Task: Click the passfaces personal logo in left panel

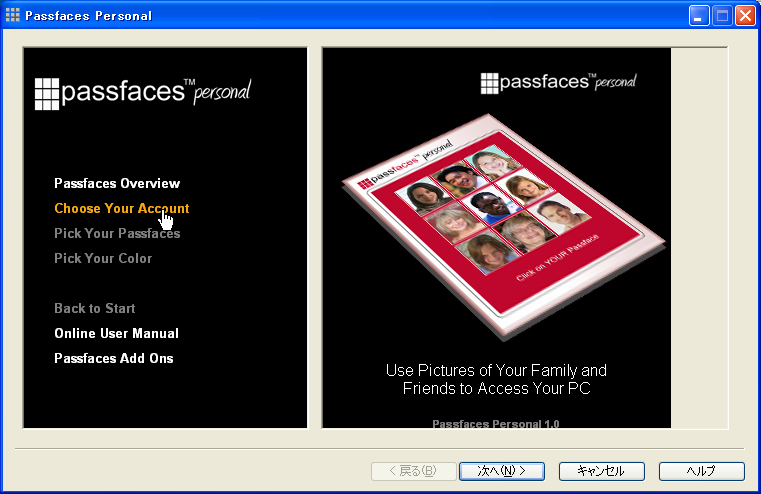Action: [143, 93]
